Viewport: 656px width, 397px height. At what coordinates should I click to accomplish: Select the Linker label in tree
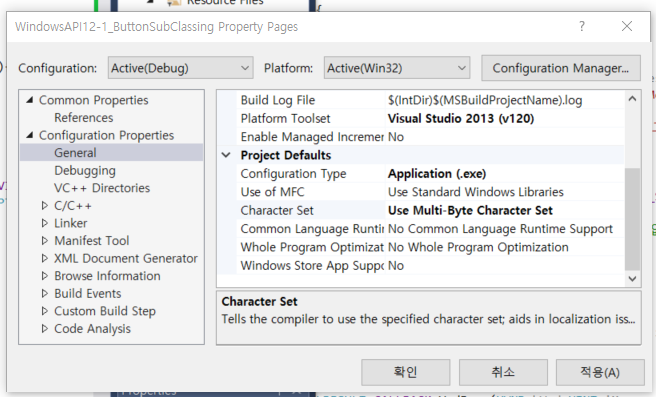(71, 223)
